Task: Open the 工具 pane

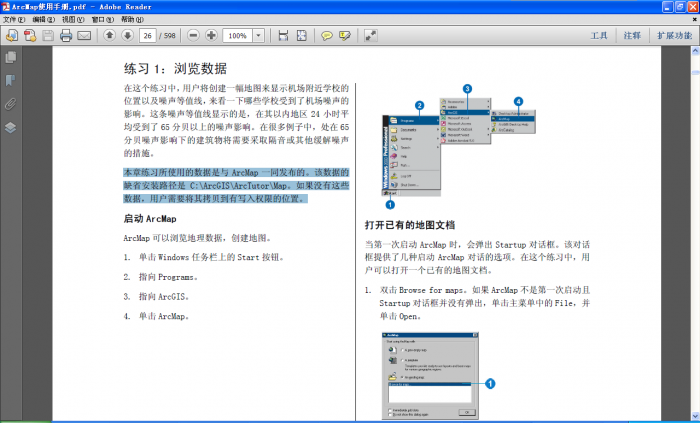Action: (x=599, y=36)
